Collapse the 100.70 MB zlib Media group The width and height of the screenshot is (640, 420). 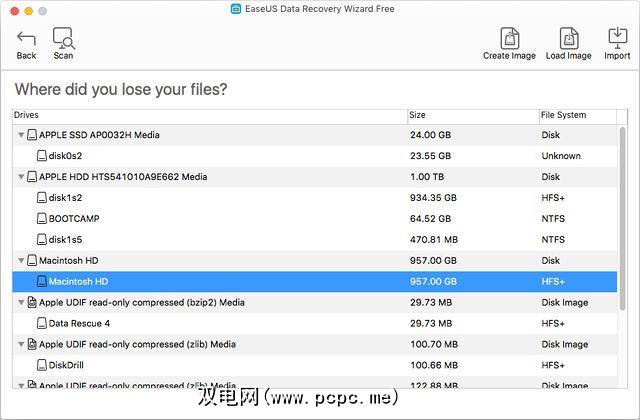pyautogui.click(x=21, y=344)
